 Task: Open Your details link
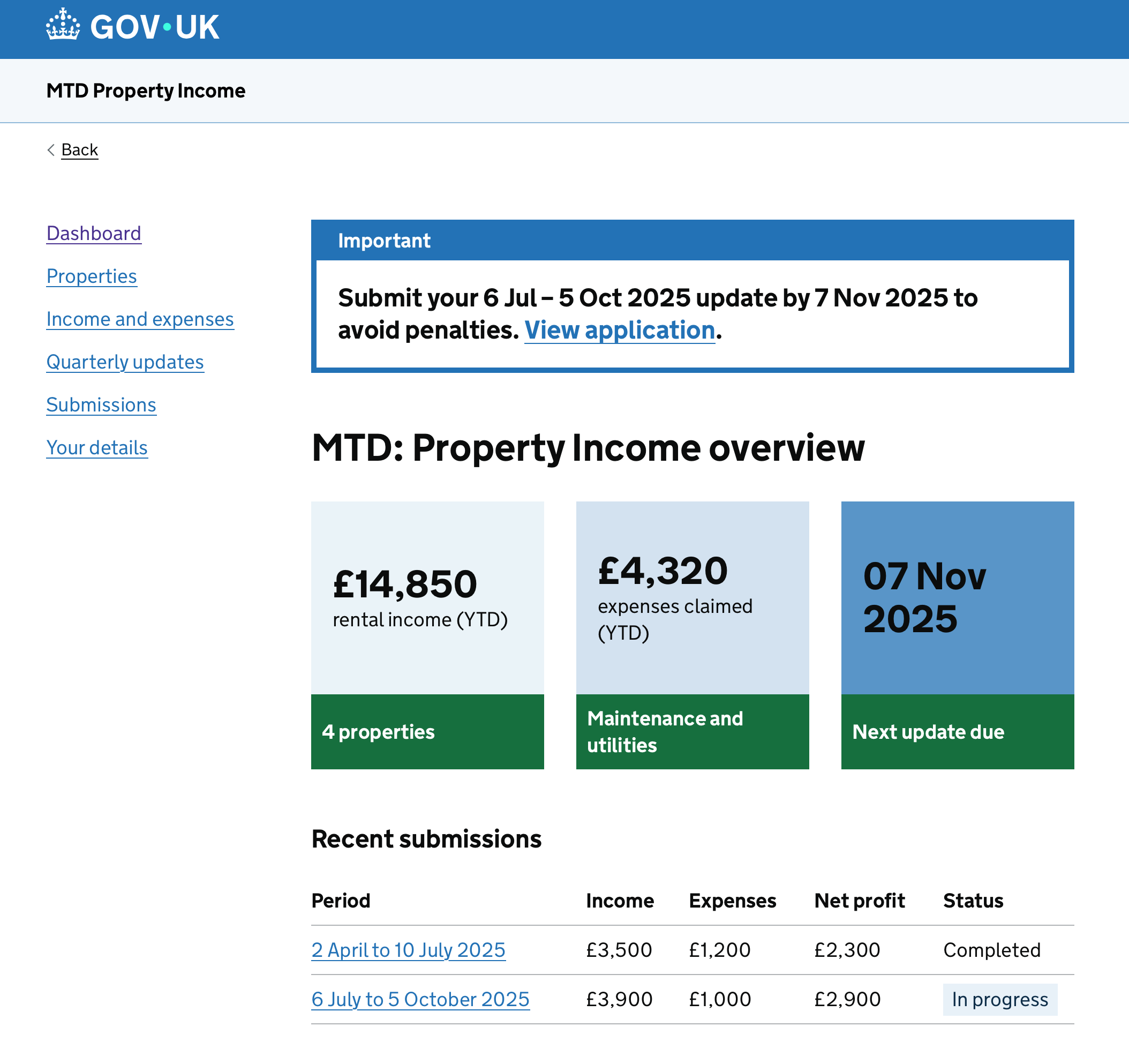96,448
